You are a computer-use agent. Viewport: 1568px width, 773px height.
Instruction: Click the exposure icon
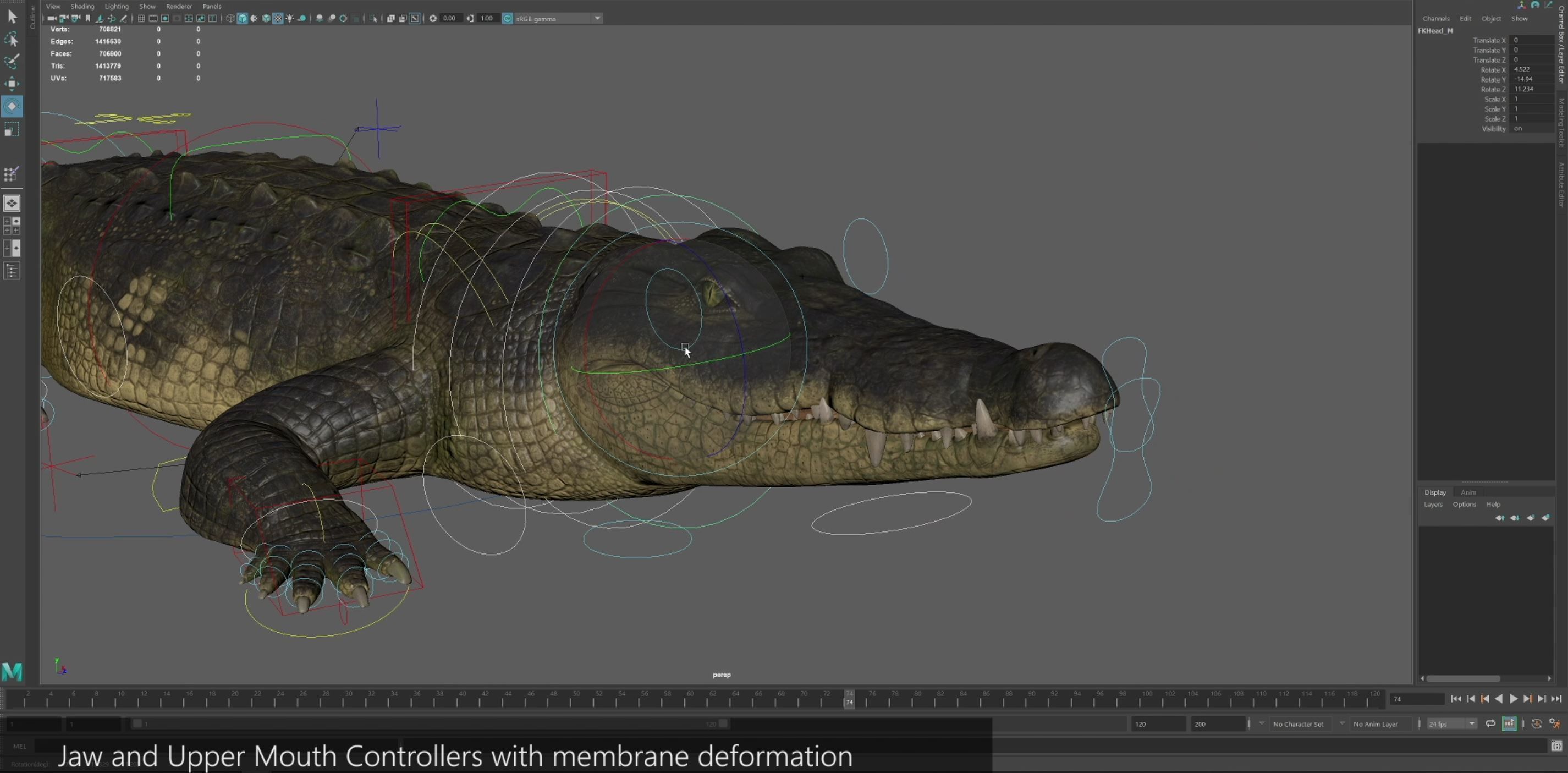tap(432, 18)
